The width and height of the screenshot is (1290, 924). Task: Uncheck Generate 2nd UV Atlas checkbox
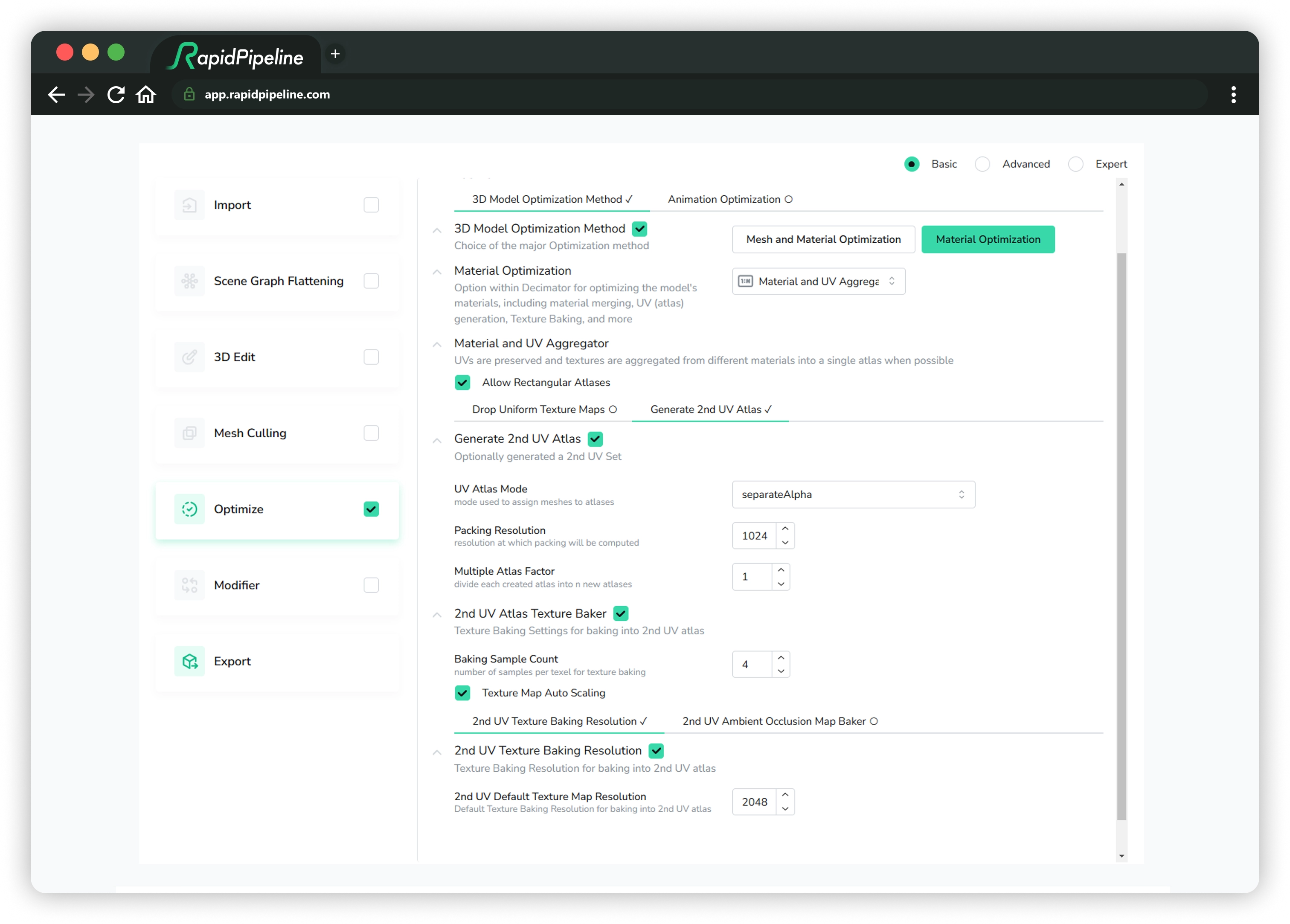pos(596,439)
